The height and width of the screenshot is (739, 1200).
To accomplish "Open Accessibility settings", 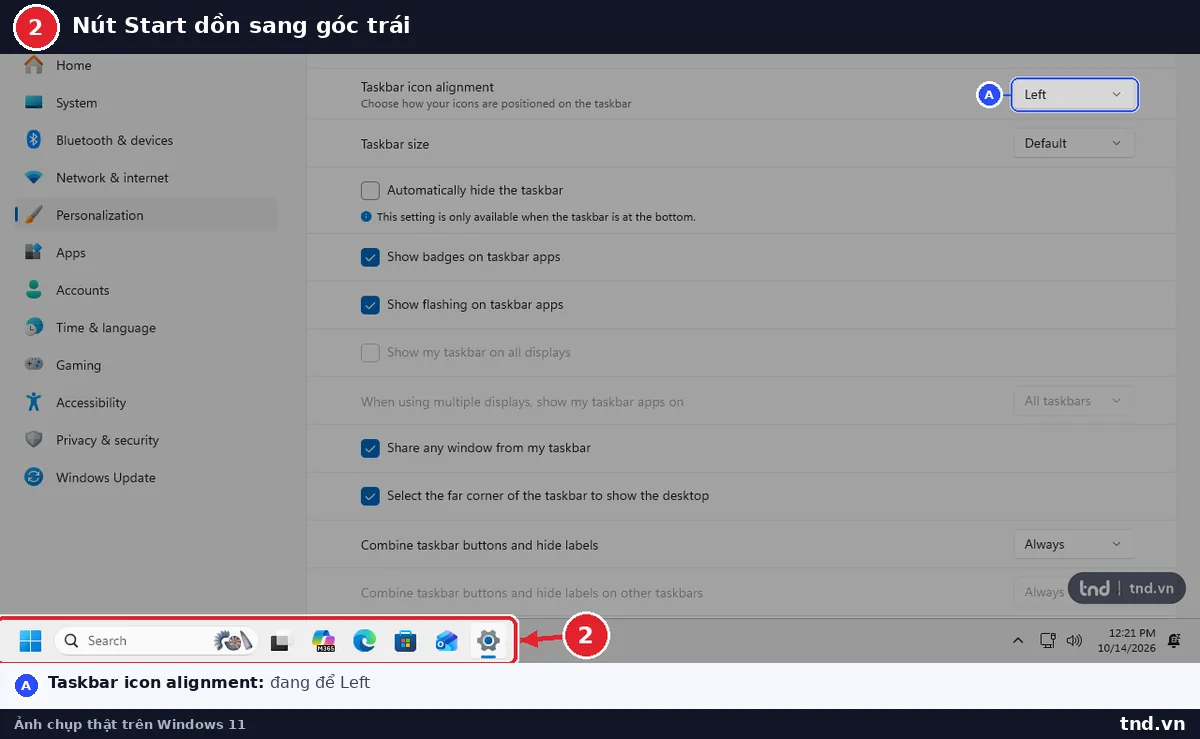I will (146, 403).
